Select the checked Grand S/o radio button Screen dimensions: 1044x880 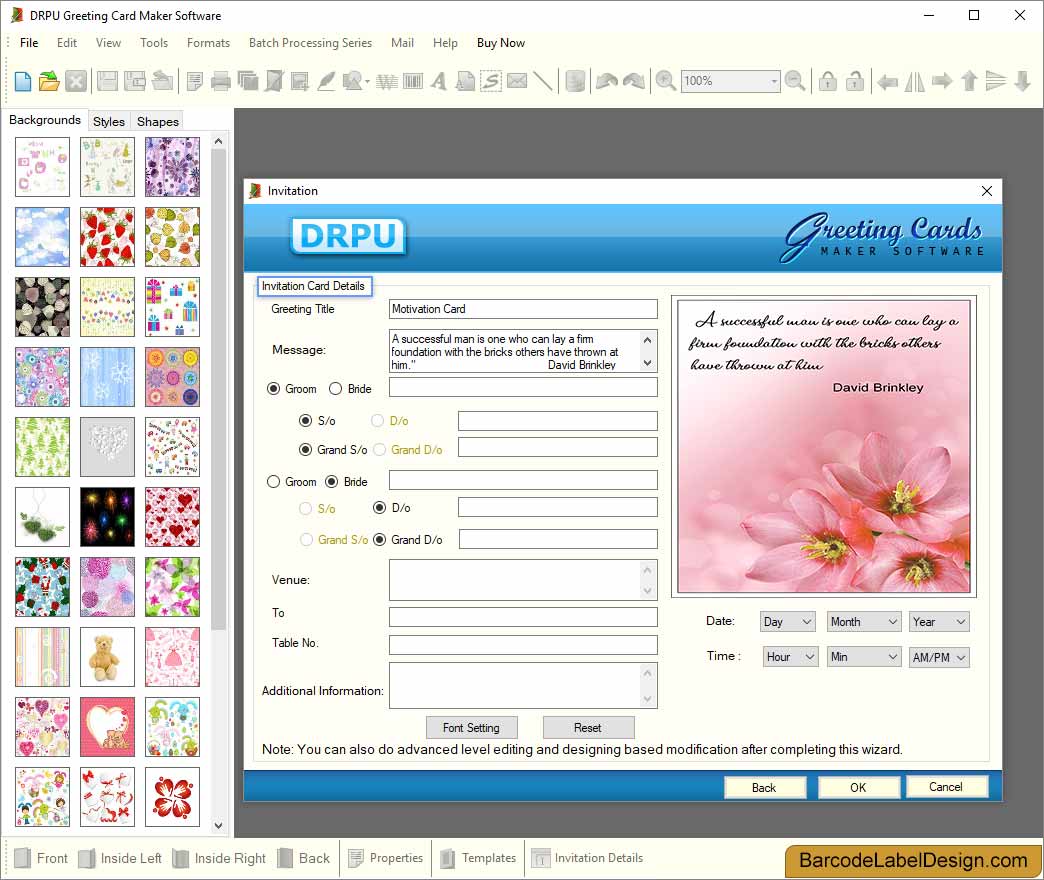click(x=305, y=450)
